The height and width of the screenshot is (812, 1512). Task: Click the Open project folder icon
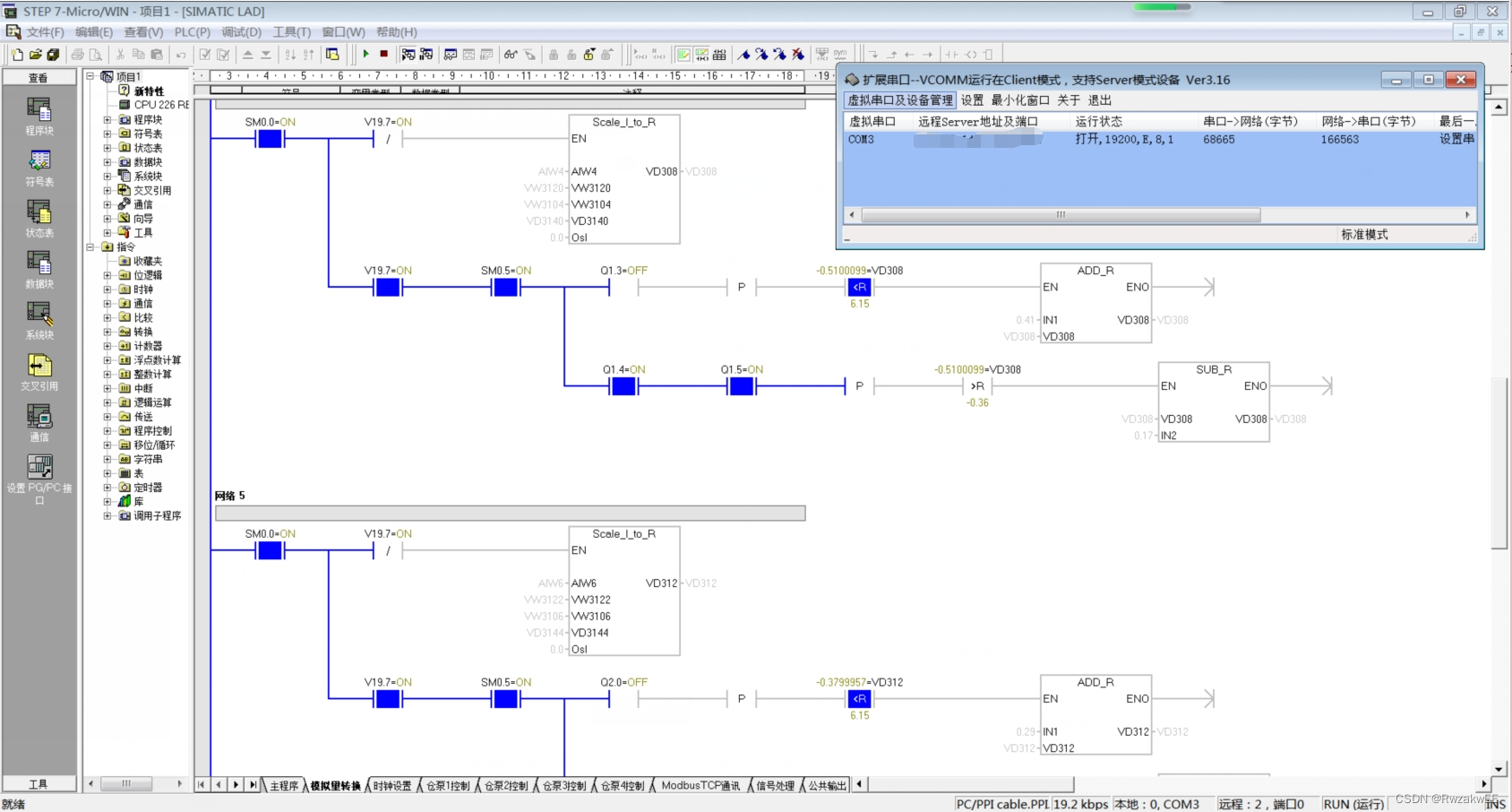pos(35,55)
